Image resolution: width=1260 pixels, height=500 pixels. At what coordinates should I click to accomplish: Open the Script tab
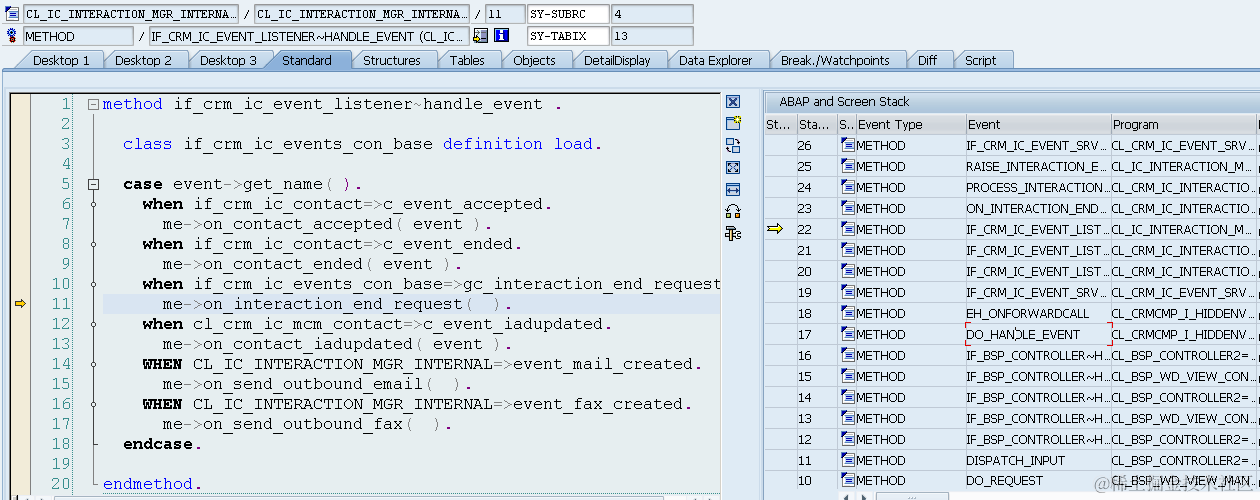click(980, 60)
